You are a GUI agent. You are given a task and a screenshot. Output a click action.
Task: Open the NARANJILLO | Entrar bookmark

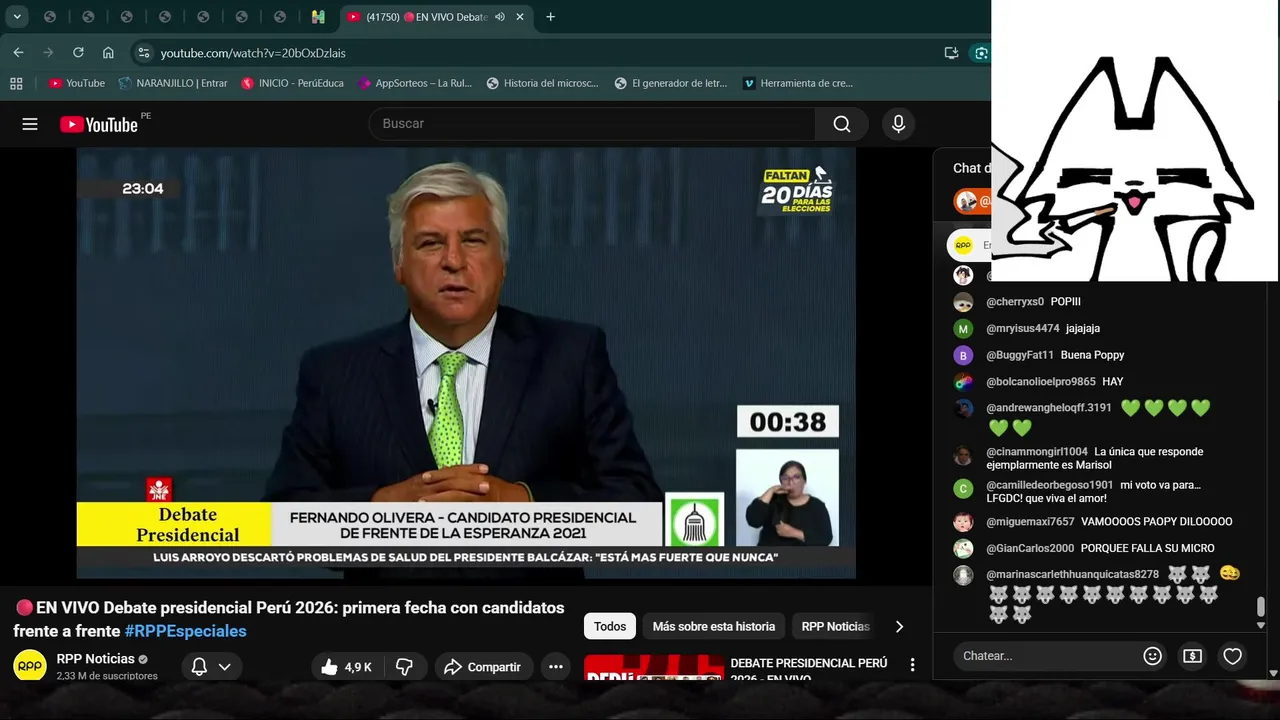click(173, 83)
